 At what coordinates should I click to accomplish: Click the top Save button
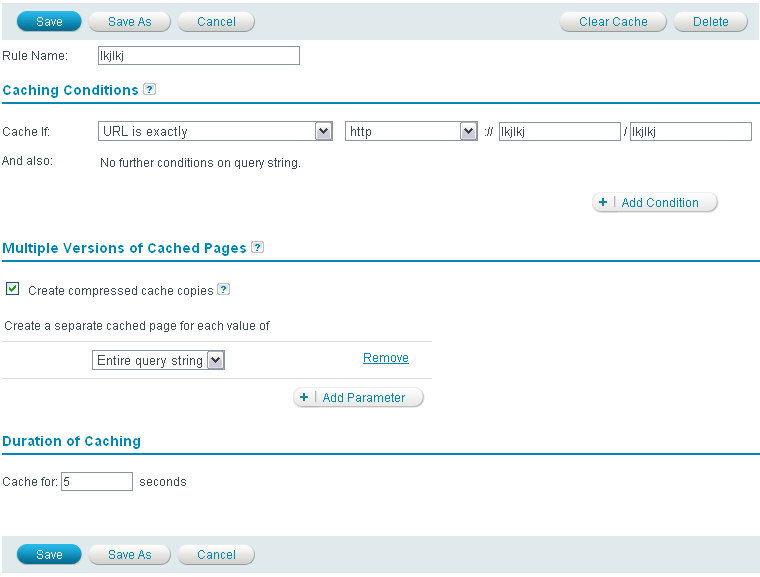click(x=49, y=21)
